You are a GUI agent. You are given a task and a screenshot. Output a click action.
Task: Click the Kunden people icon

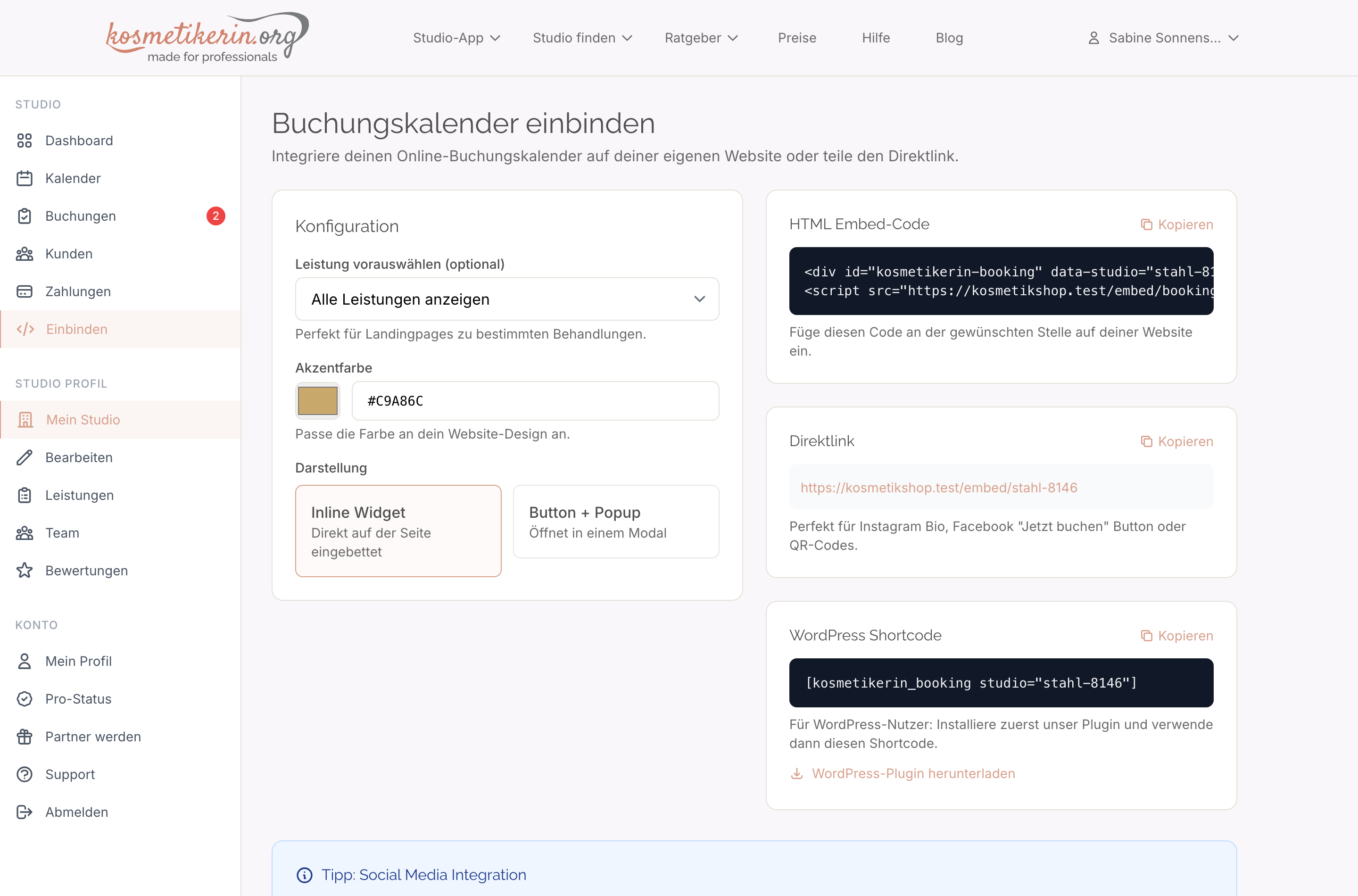(25, 254)
